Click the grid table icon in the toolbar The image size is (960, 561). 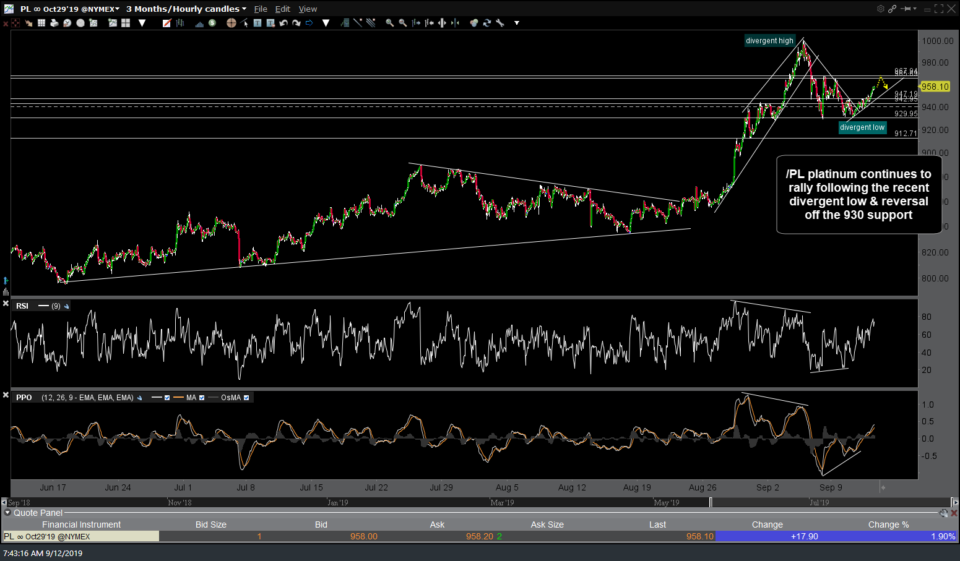[41, 23]
